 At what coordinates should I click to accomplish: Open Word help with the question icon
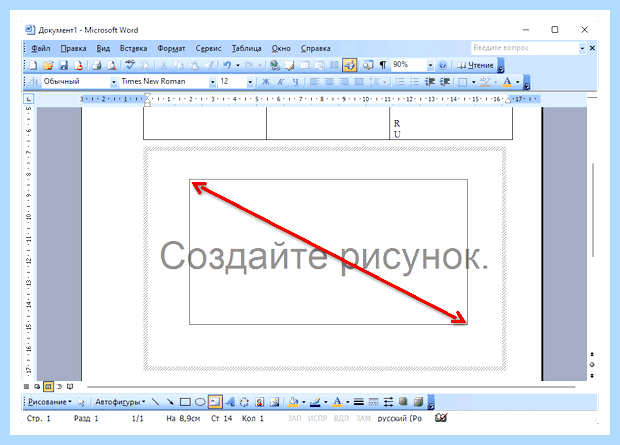coord(443,65)
